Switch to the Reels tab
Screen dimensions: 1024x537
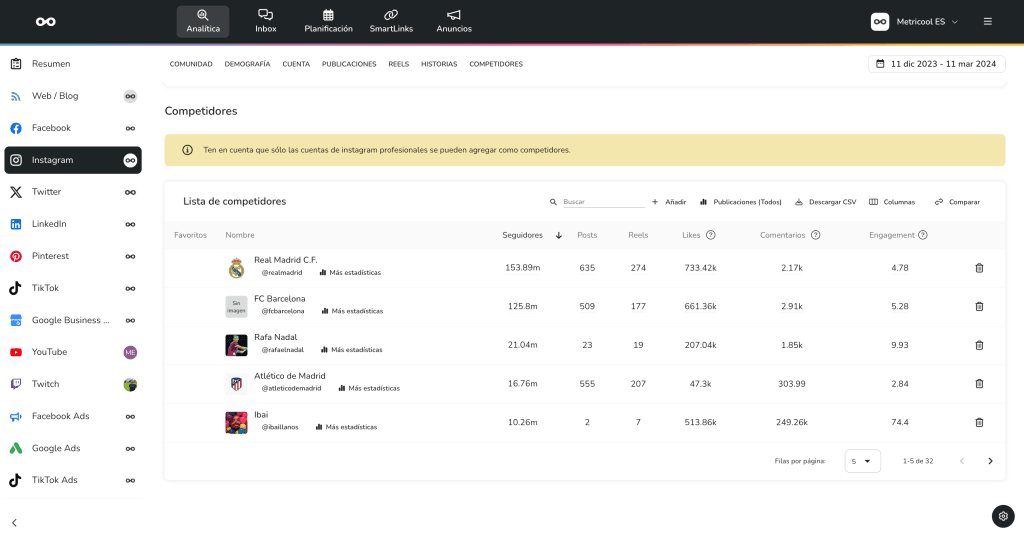point(399,64)
